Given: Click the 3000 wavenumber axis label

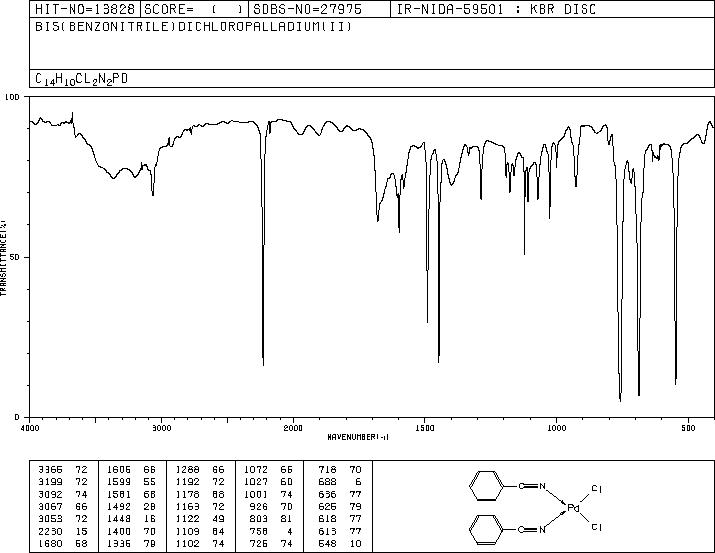Looking at the screenshot, I should pos(161,428).
